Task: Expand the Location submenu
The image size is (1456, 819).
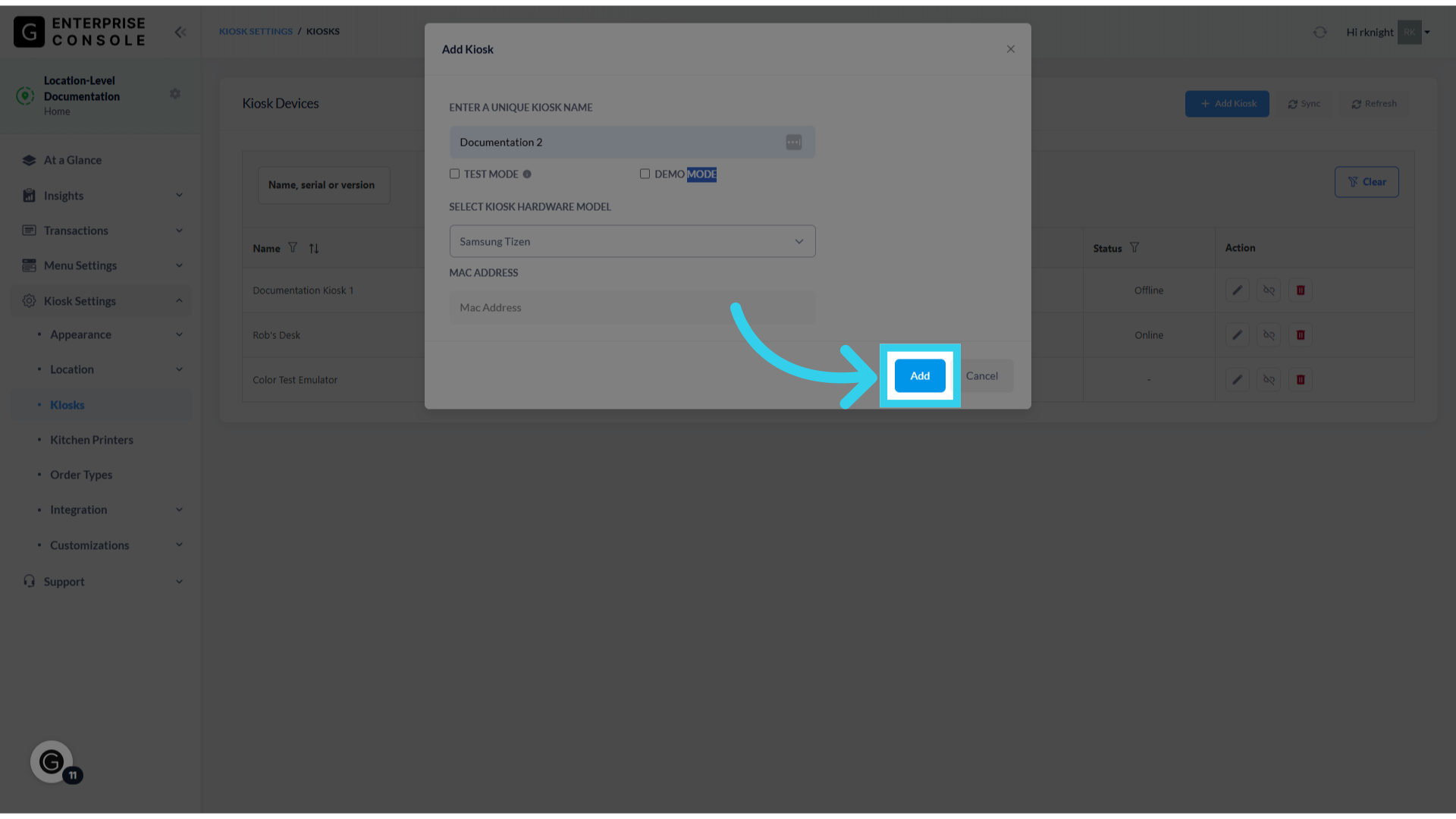Action: 100,369
